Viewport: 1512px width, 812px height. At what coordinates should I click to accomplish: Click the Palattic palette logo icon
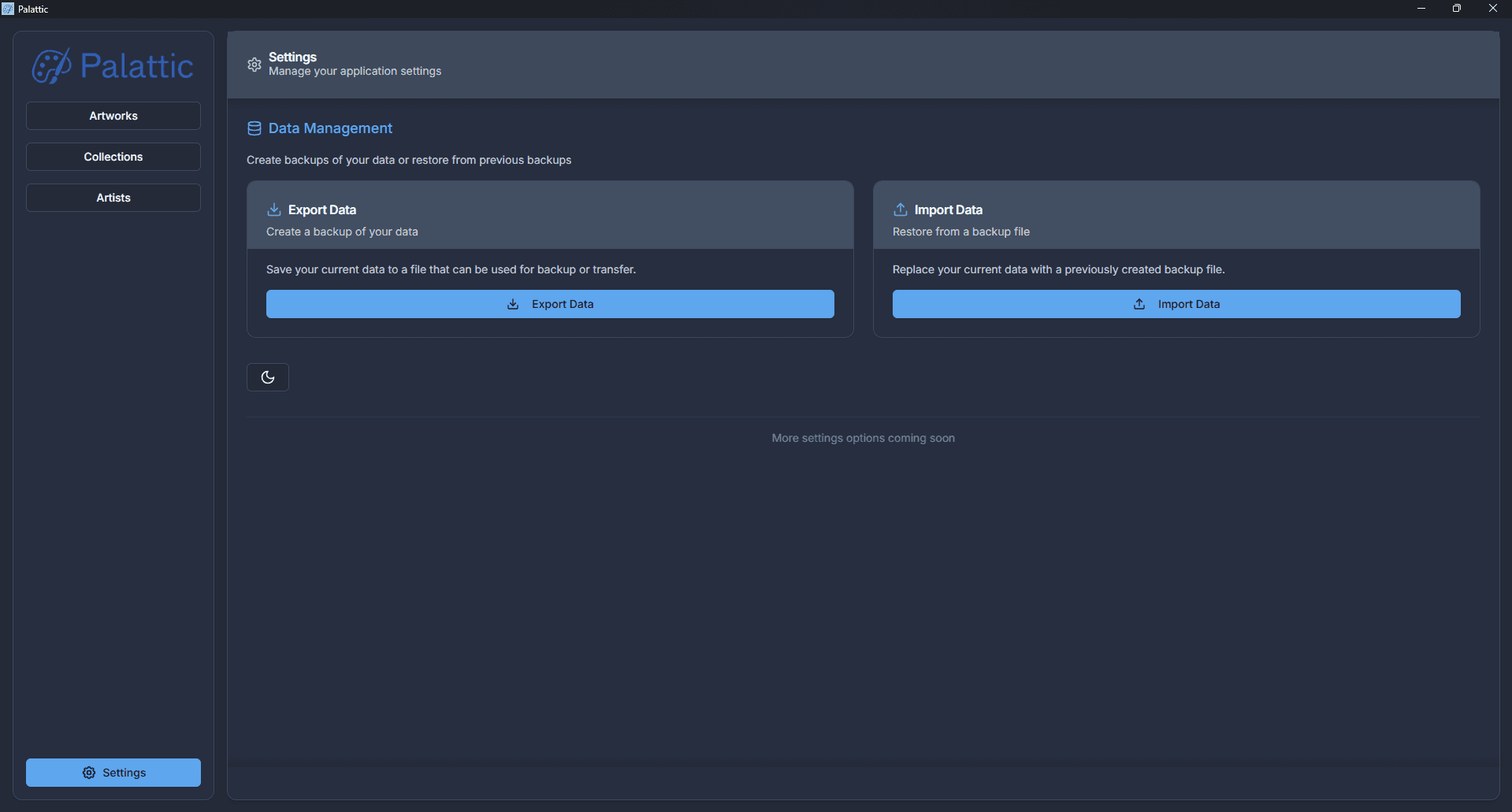[x=51, y=66]
